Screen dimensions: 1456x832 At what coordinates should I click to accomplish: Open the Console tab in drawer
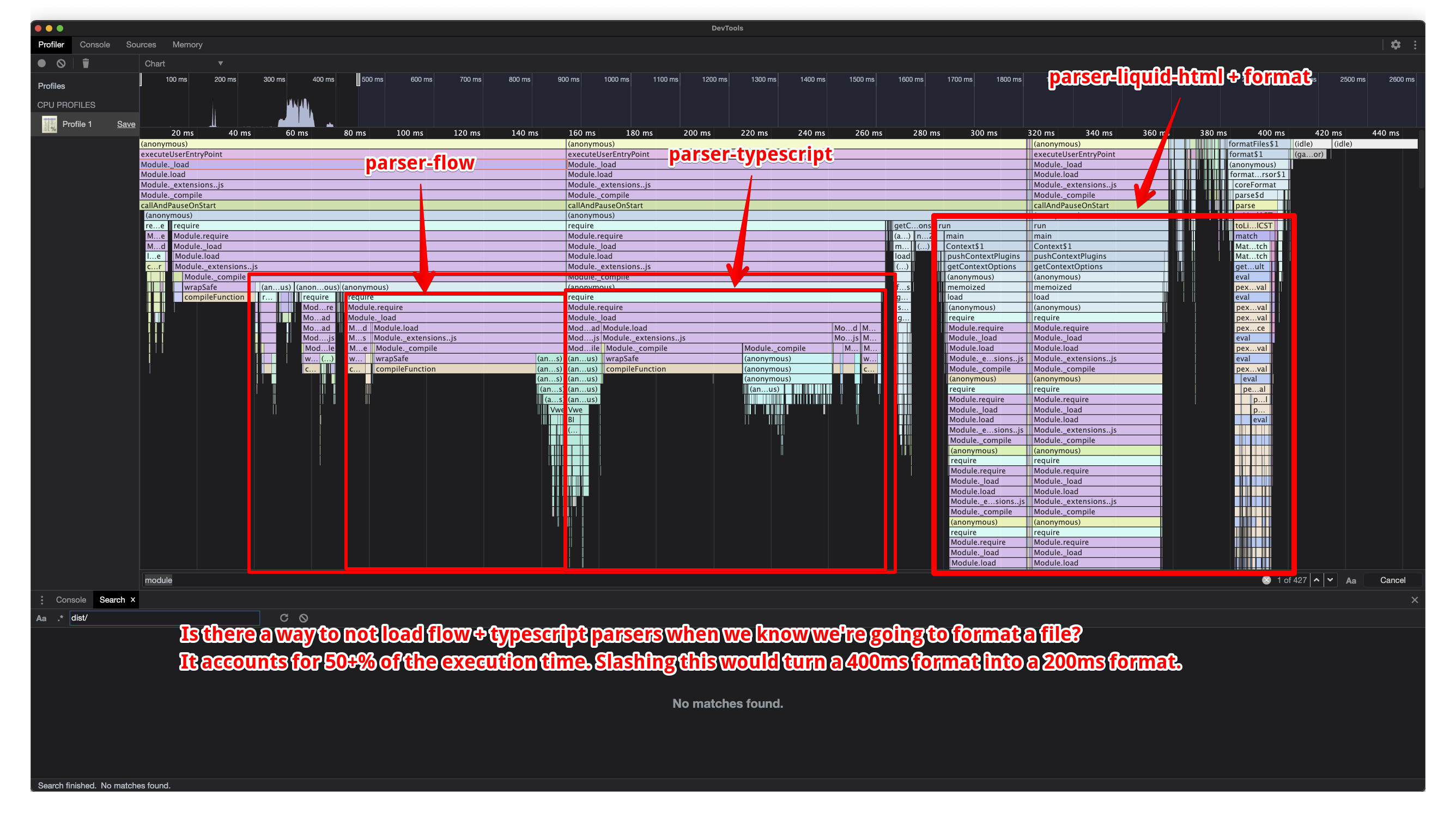(71, 600)
